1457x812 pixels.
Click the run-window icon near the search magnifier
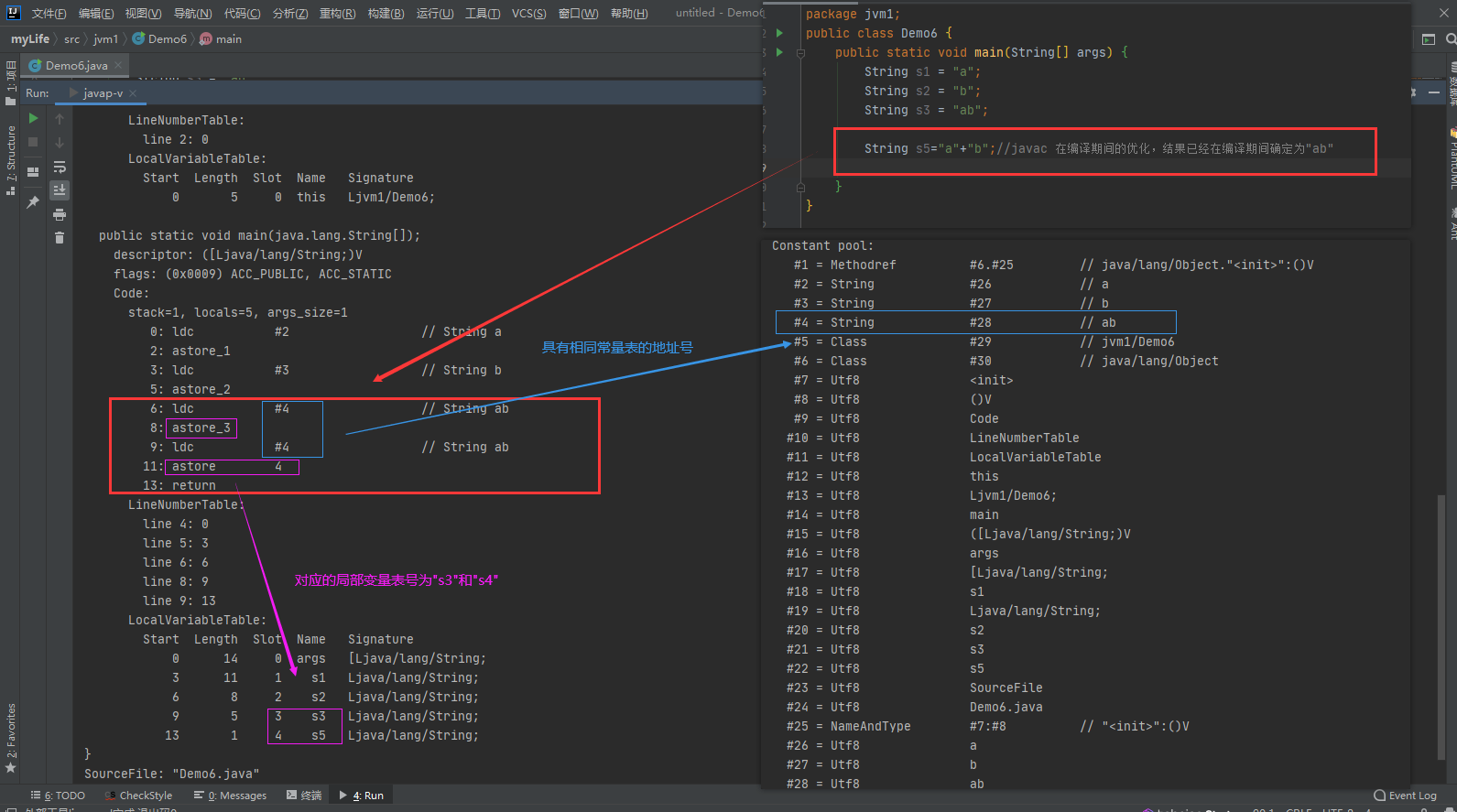(x=1429, y=39)
